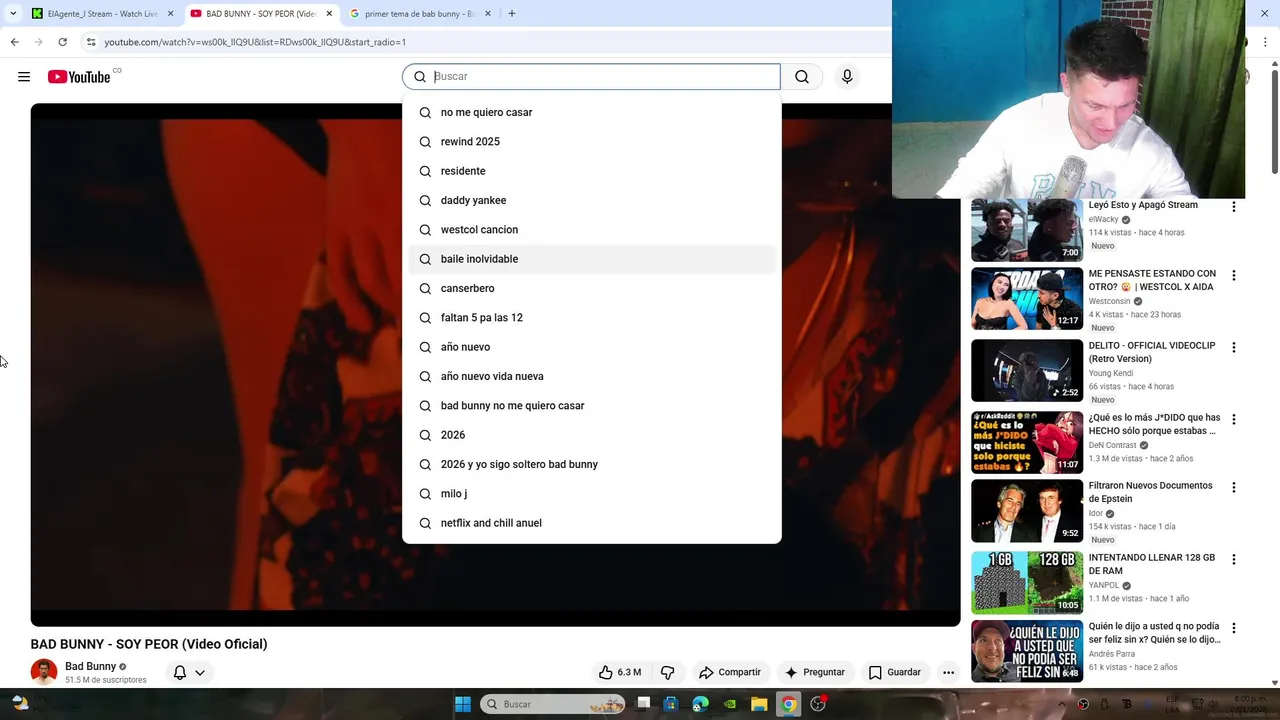Open File Explorer from the taskbar
Image resolution: width=1280 pixels, height=720 pixels.
760,704
